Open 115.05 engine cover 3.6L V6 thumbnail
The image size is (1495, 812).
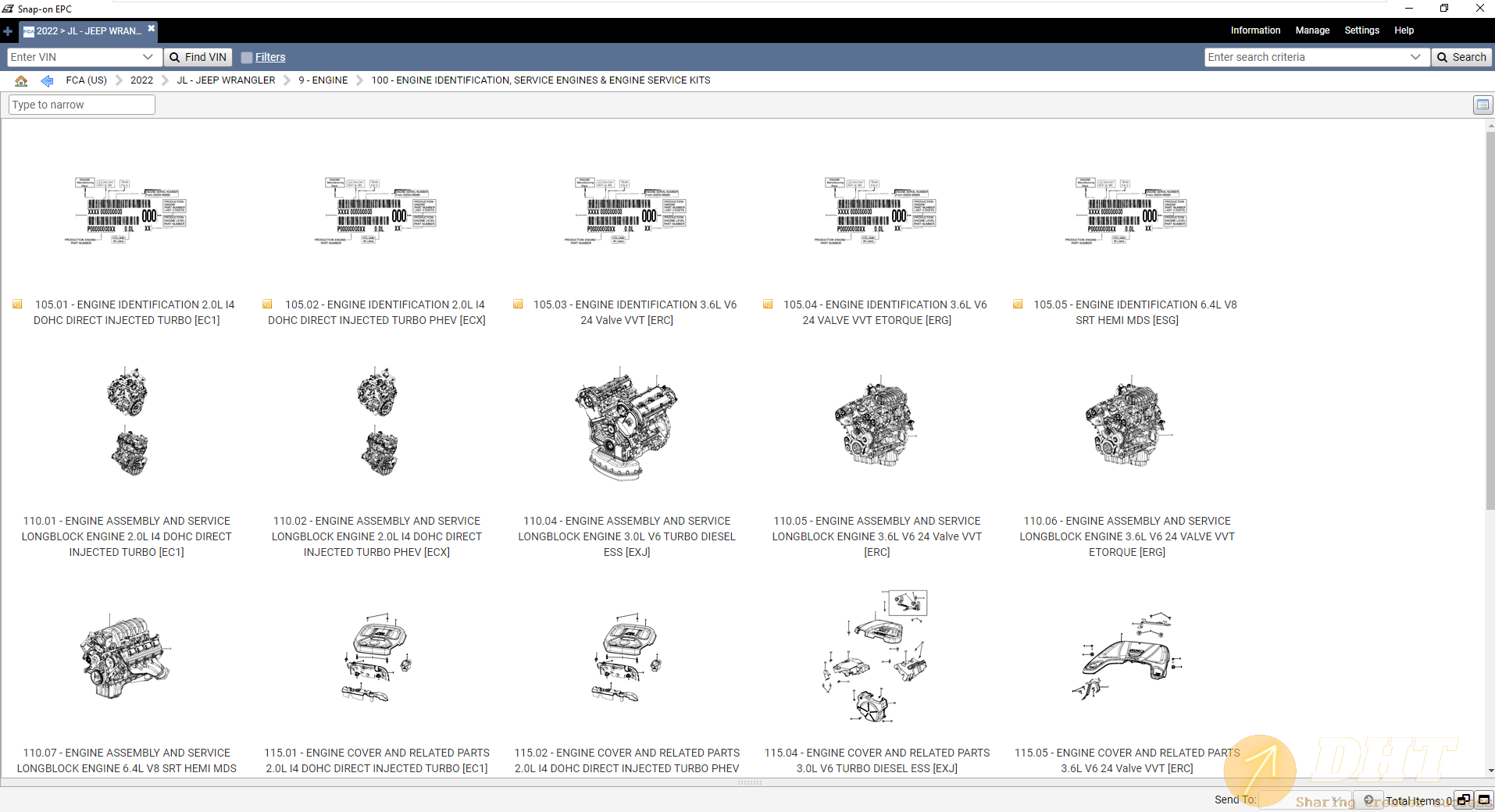(x=1126, y=656)
